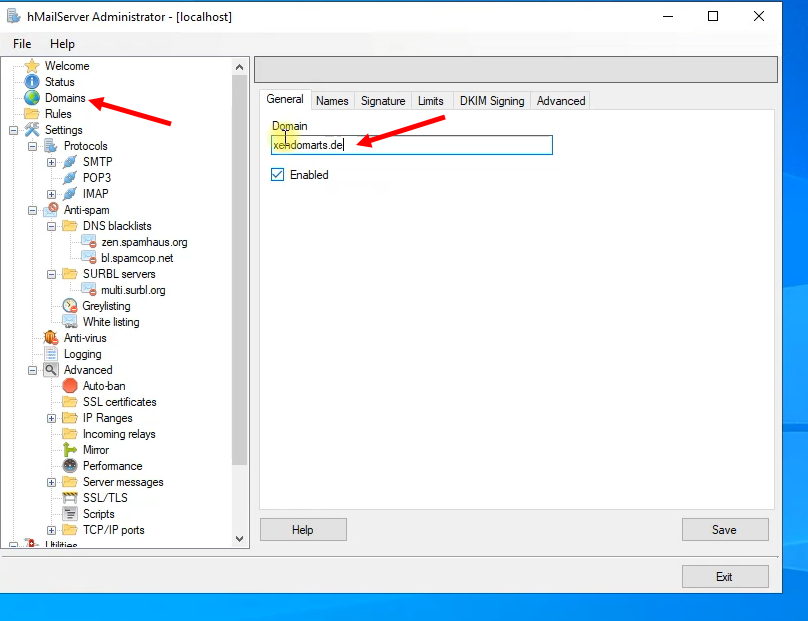
Task: Click the IMAP protocol icon
Action: [x=70, y=194]
